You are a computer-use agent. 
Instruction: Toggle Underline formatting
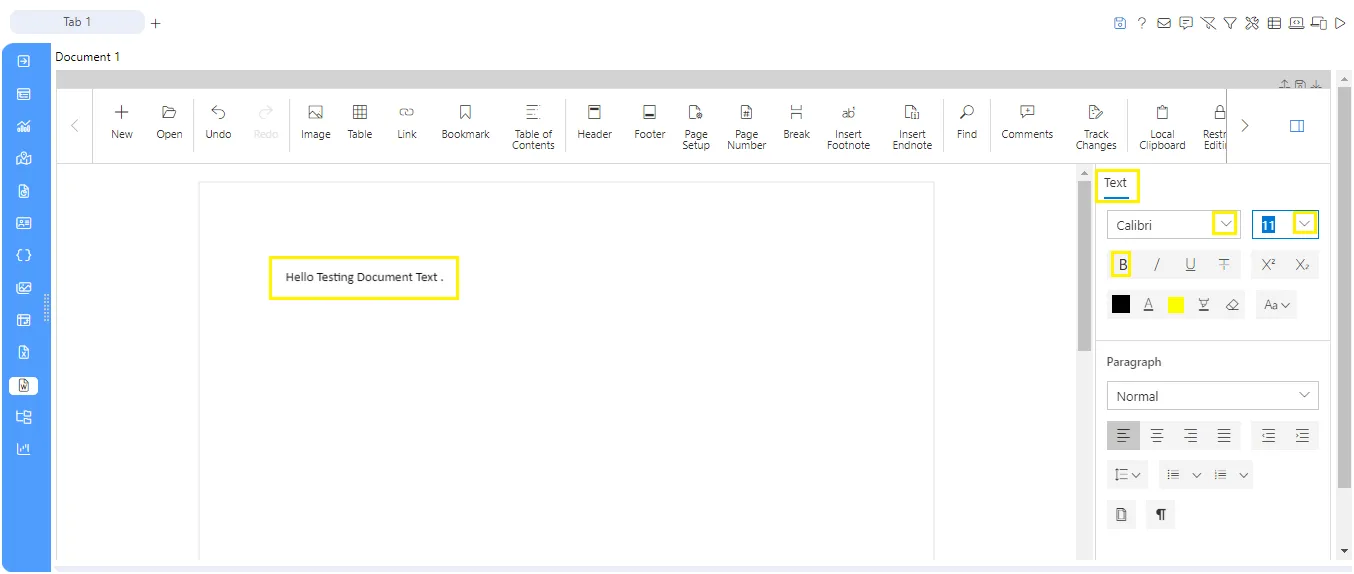coord(1190,265)
